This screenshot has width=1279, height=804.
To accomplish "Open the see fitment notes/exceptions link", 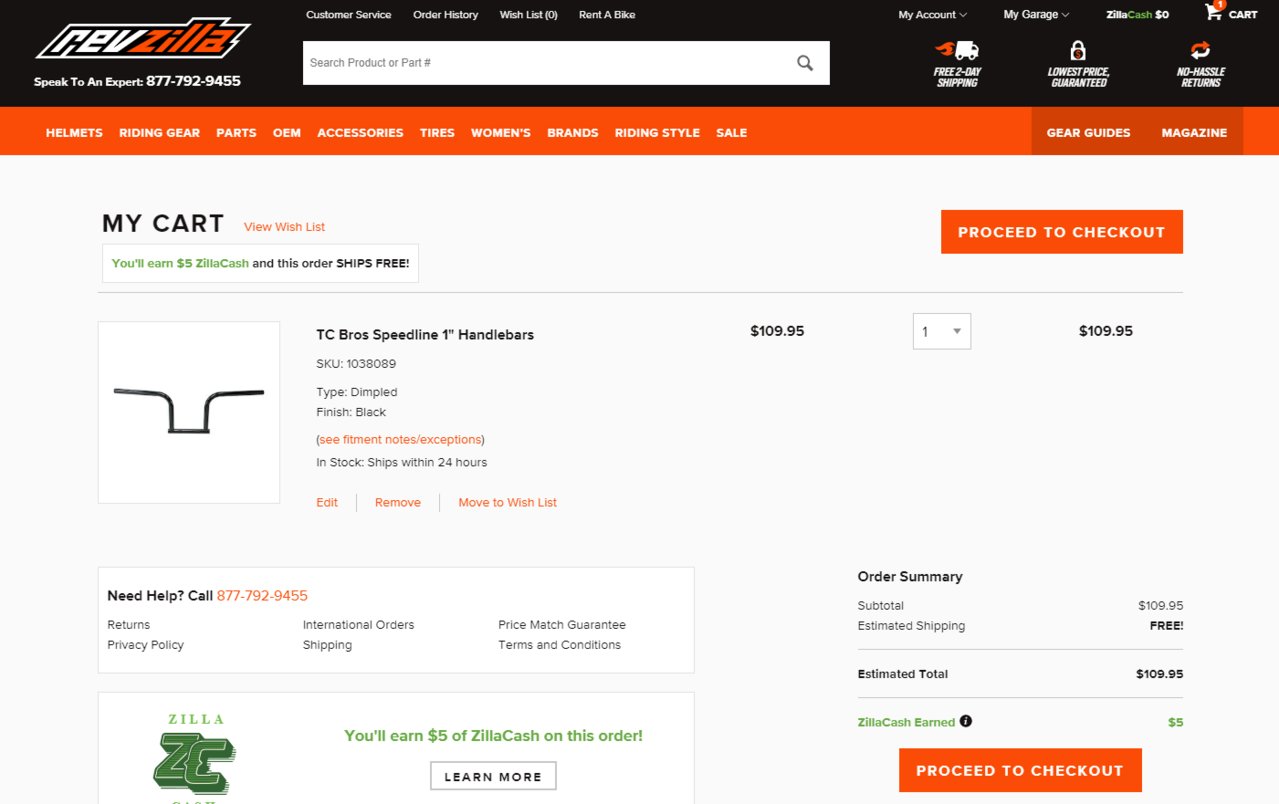I will click(400, 439).
